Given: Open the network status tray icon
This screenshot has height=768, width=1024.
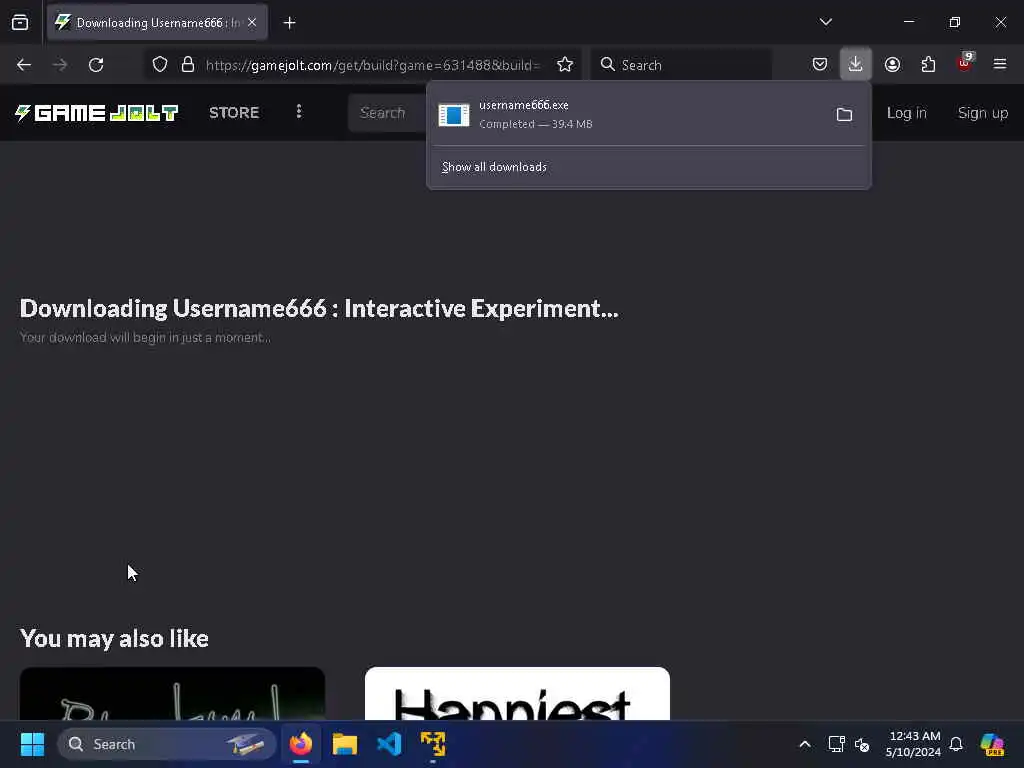Looking at the screenshot, I should [837, 744].
